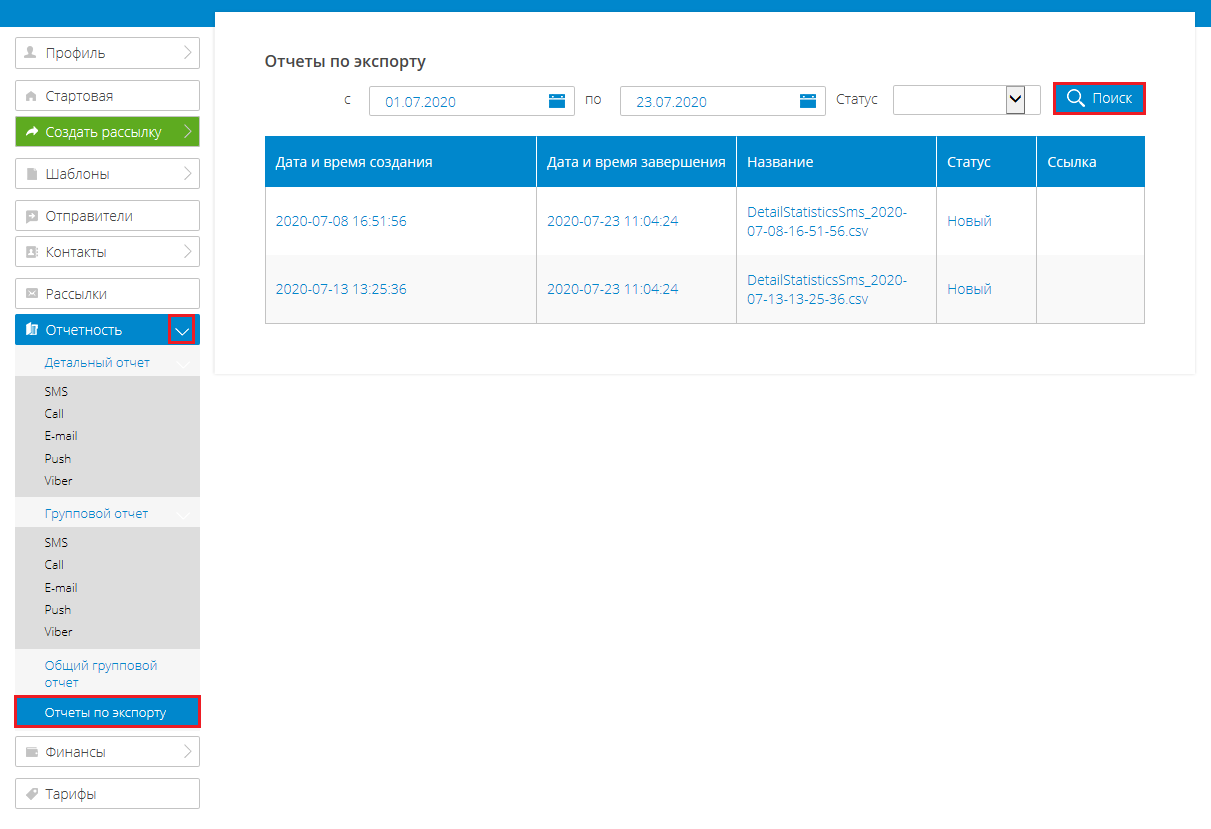Screen dimensions: 1211x829
Task: Open SMS under Групповой отчет
Action: [56, 543]
